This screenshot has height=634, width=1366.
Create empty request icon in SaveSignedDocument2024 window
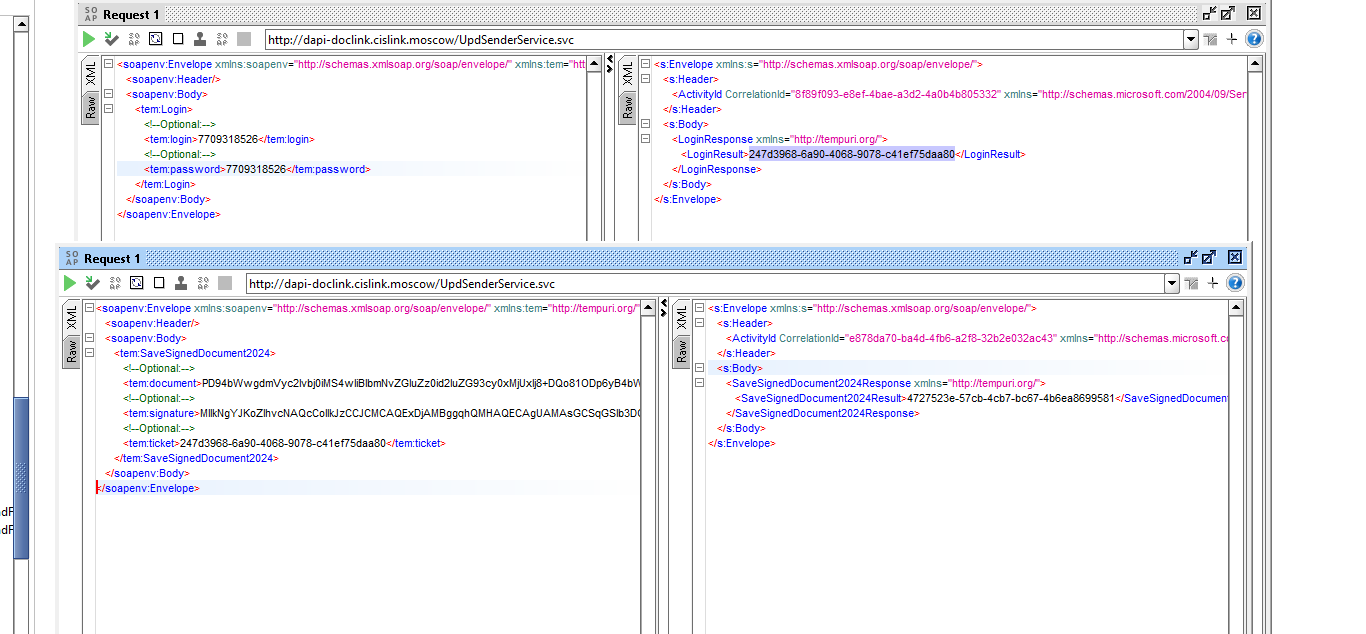(x=159, y=284)
